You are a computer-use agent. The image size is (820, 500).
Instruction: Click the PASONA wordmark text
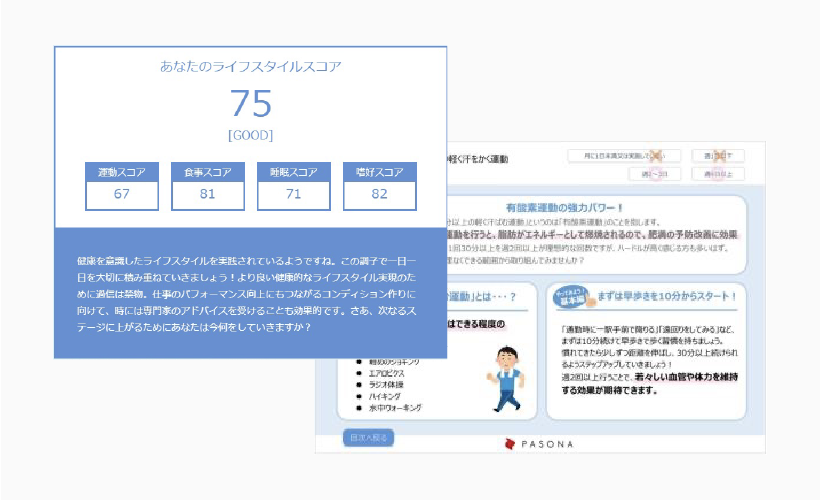(x=548, y=444)
